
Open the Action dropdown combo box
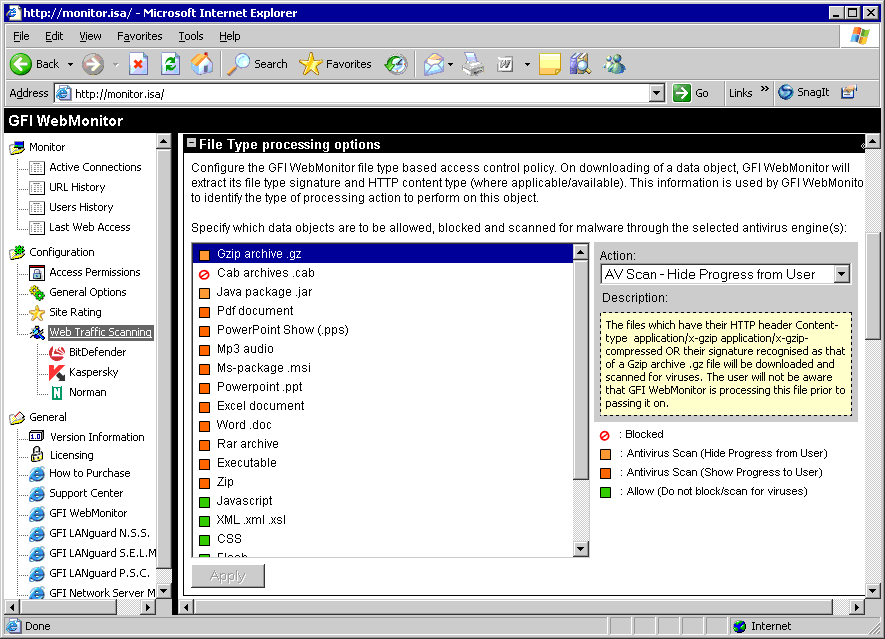725,275
